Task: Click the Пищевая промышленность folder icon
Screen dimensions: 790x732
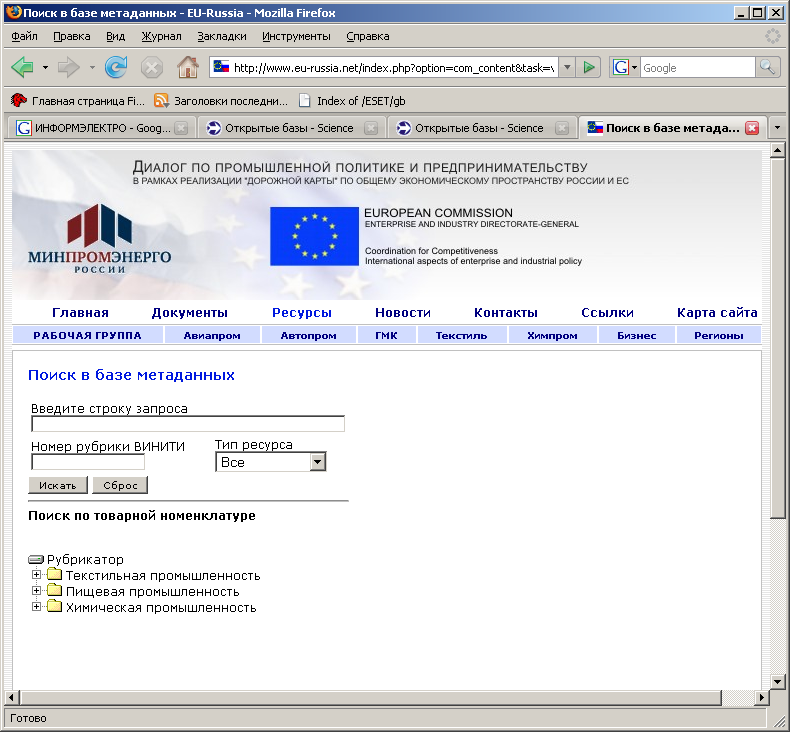Action: (x=54, y=590)
